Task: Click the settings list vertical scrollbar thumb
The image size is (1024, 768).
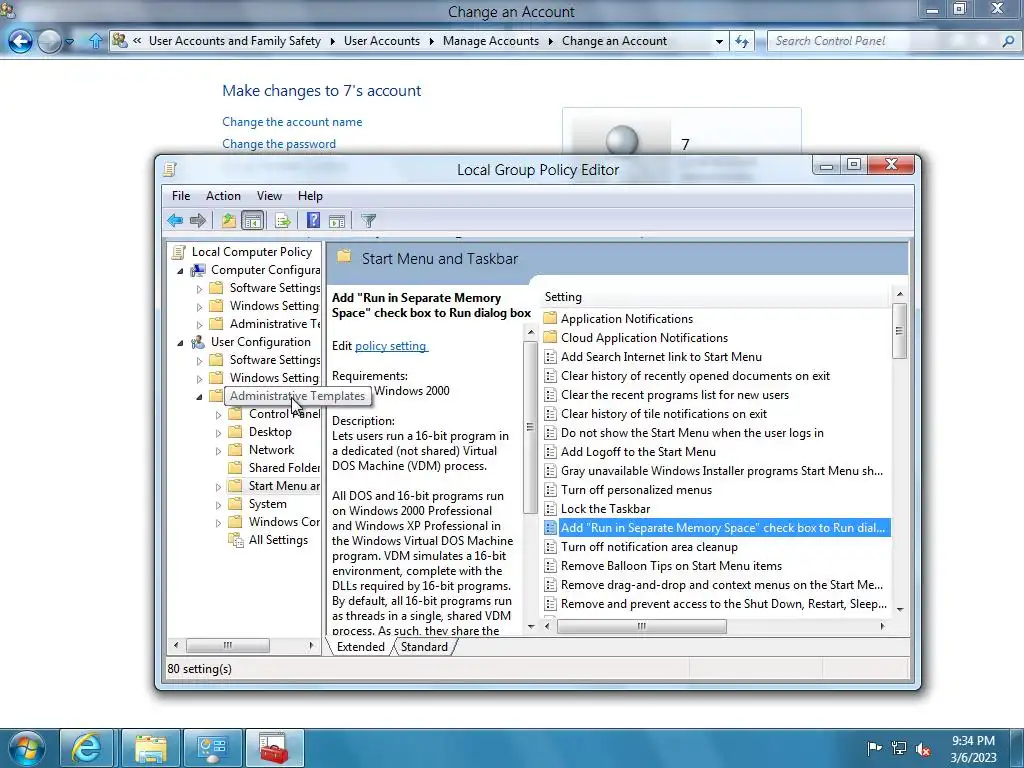Action: 899,331
